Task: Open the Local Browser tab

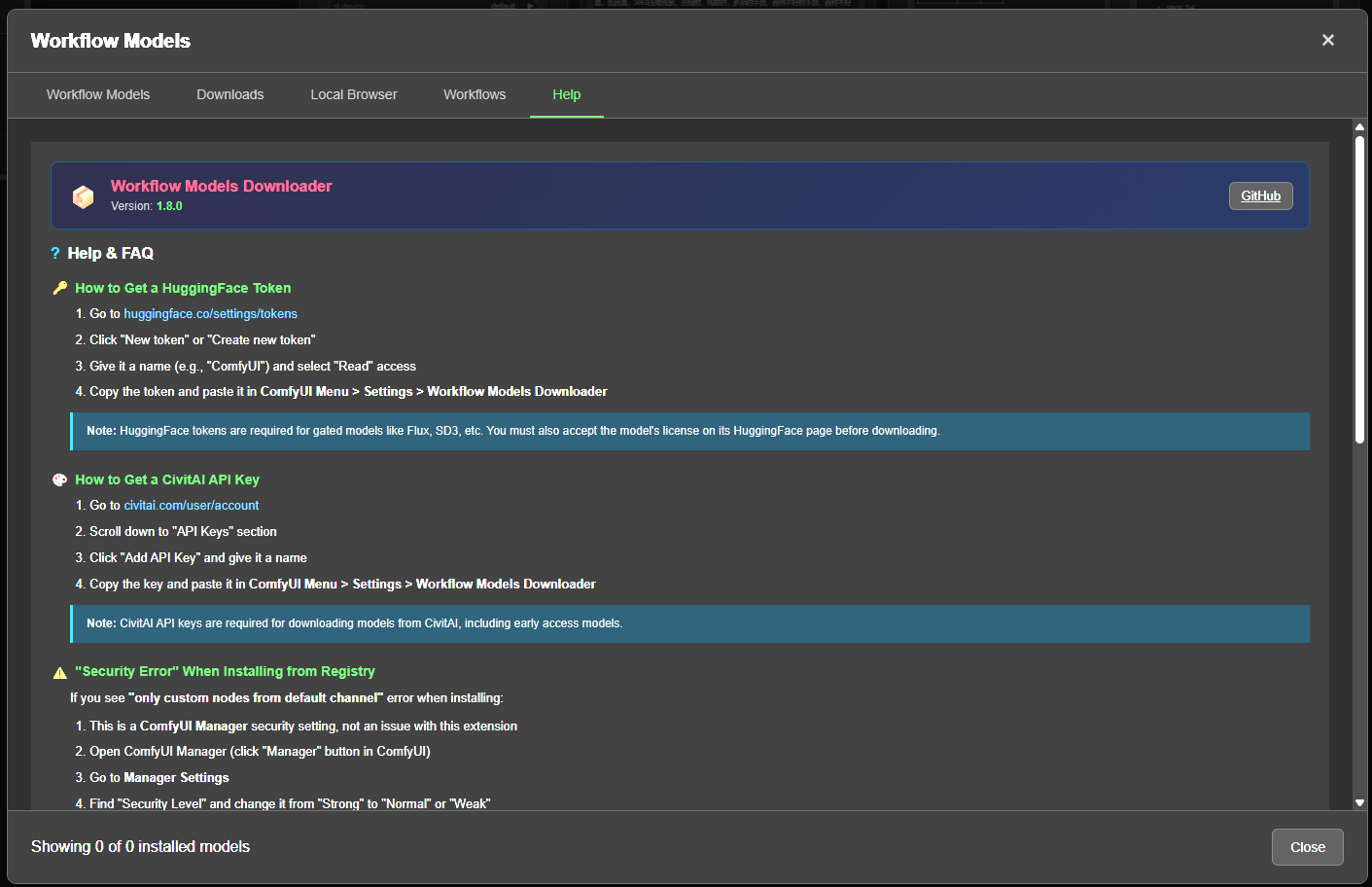Action: click(354, 94)
